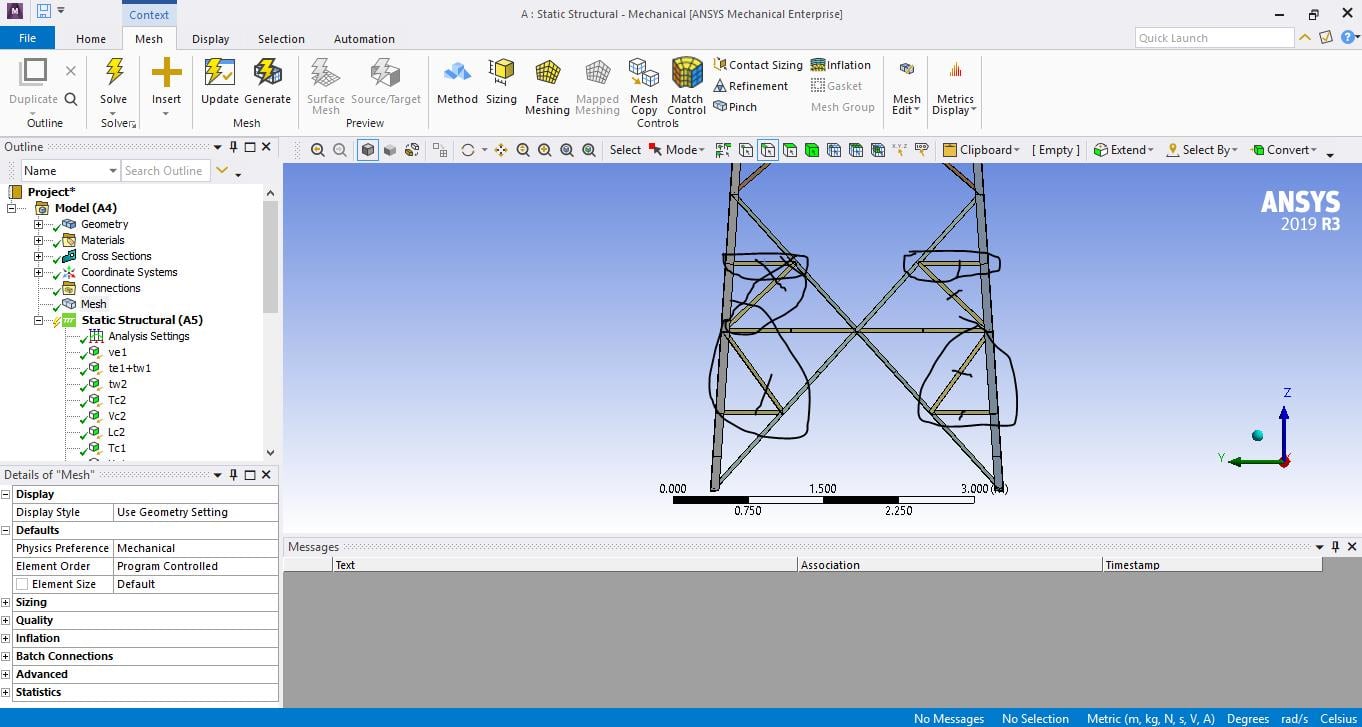The image size is (1362, 727).
Task: Open the Select By button
Action: coord(1202,150)
